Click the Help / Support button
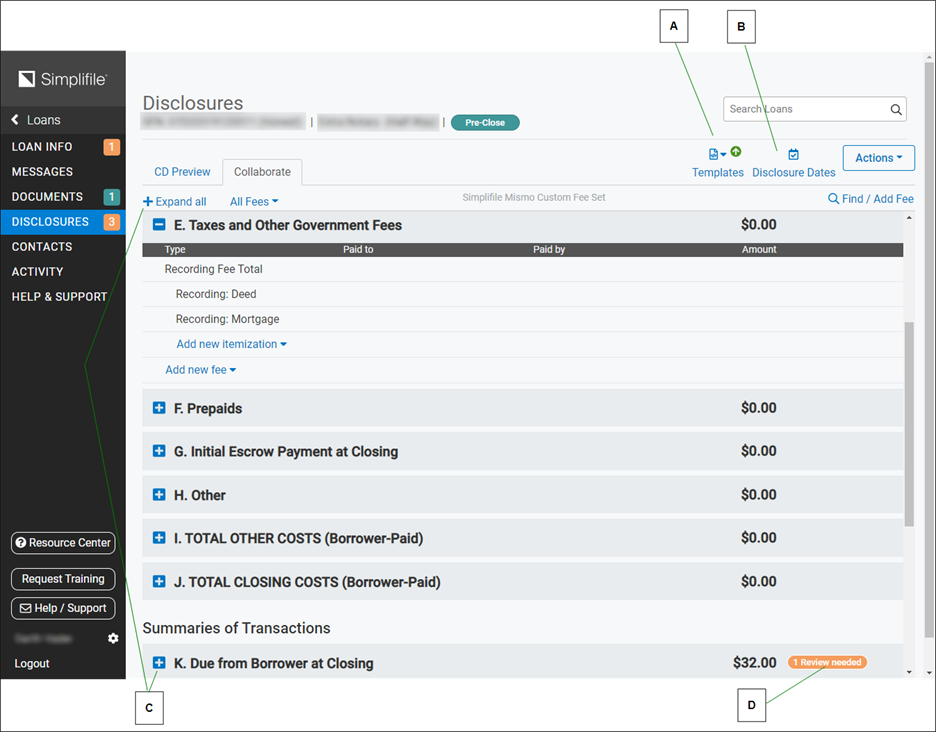This screenshot has height=732, width=936. [63, 608]
